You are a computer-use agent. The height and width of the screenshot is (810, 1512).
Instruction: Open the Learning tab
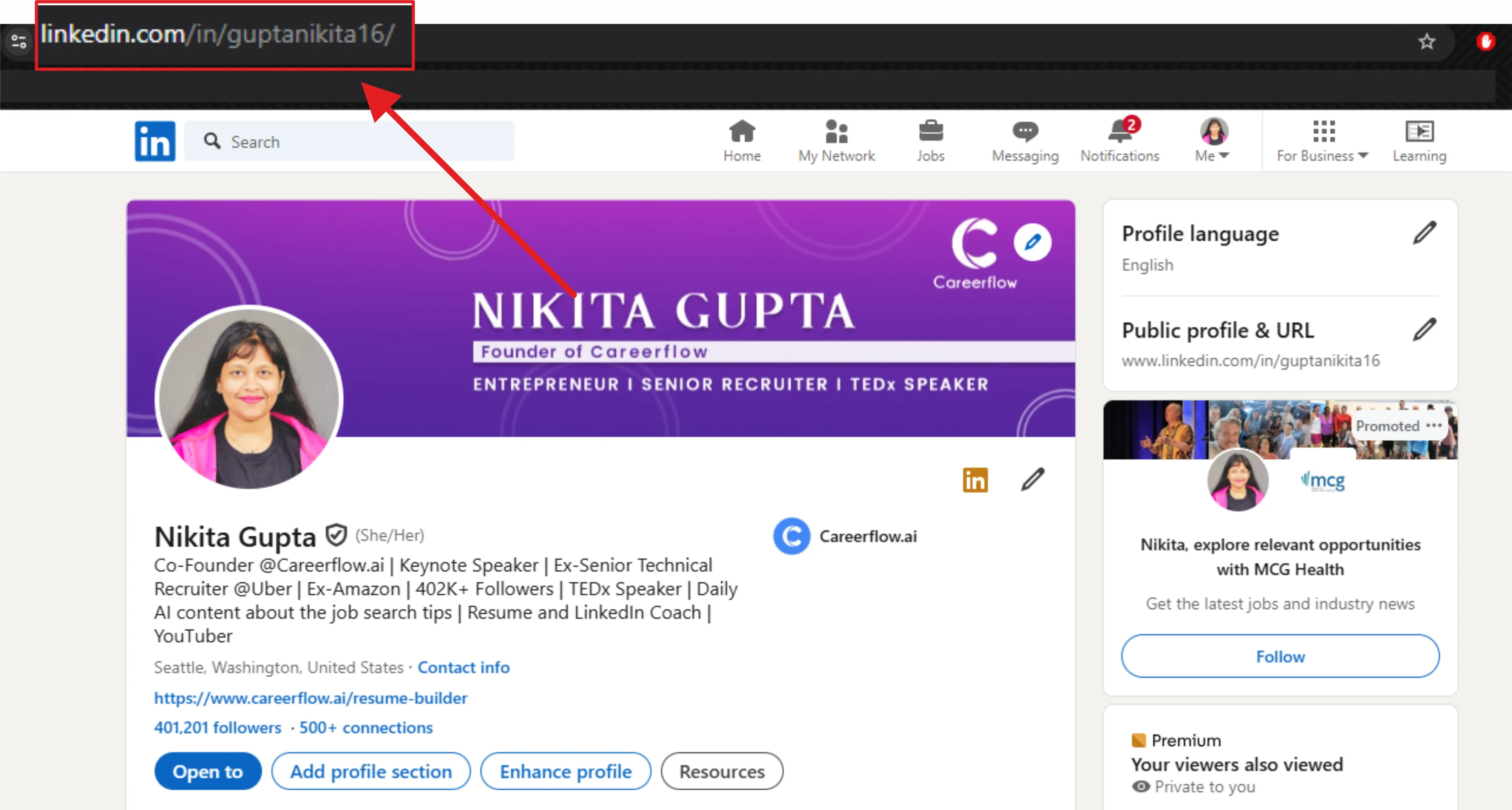pyautogui.click(x=1419, y=141)
